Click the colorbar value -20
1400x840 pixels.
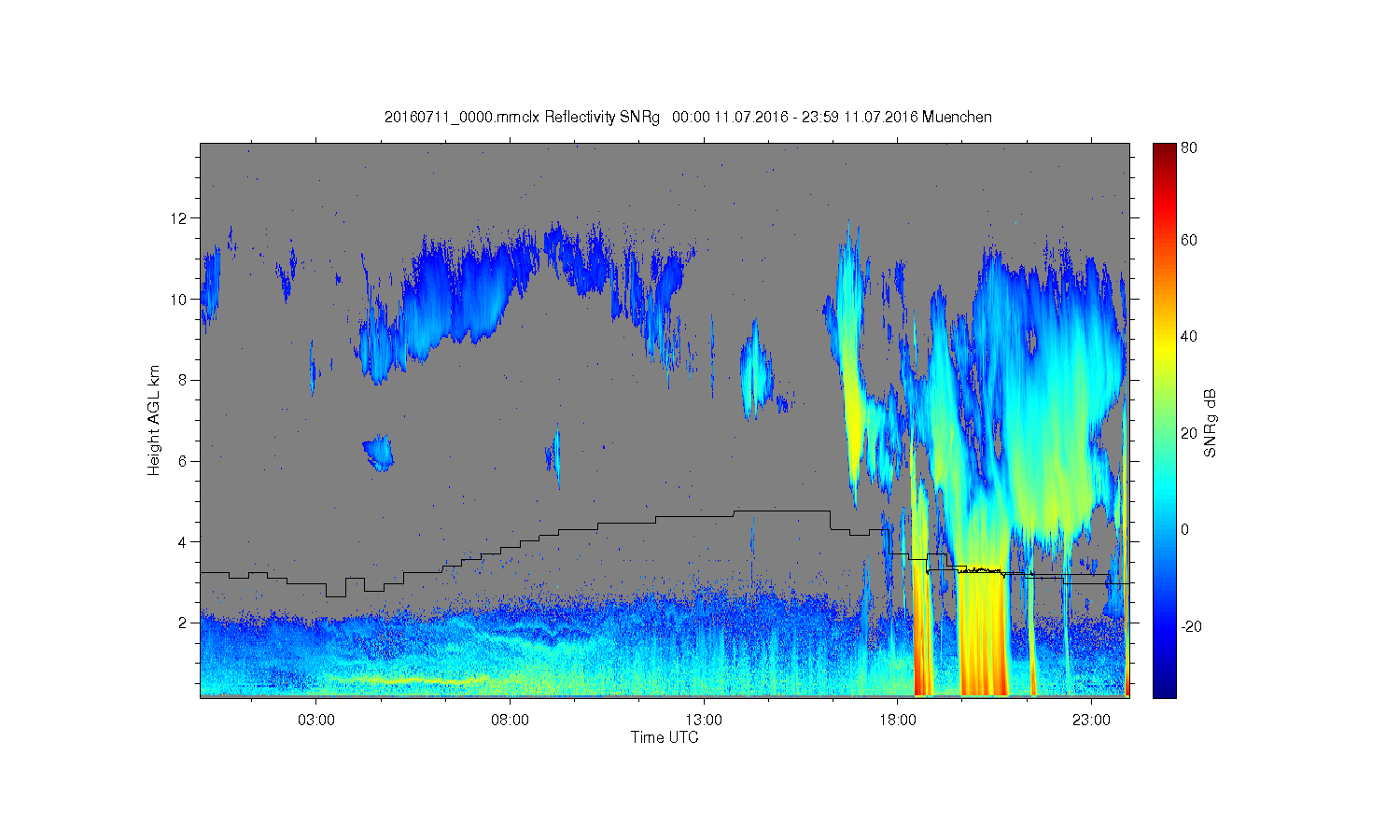click(1191, 626)
